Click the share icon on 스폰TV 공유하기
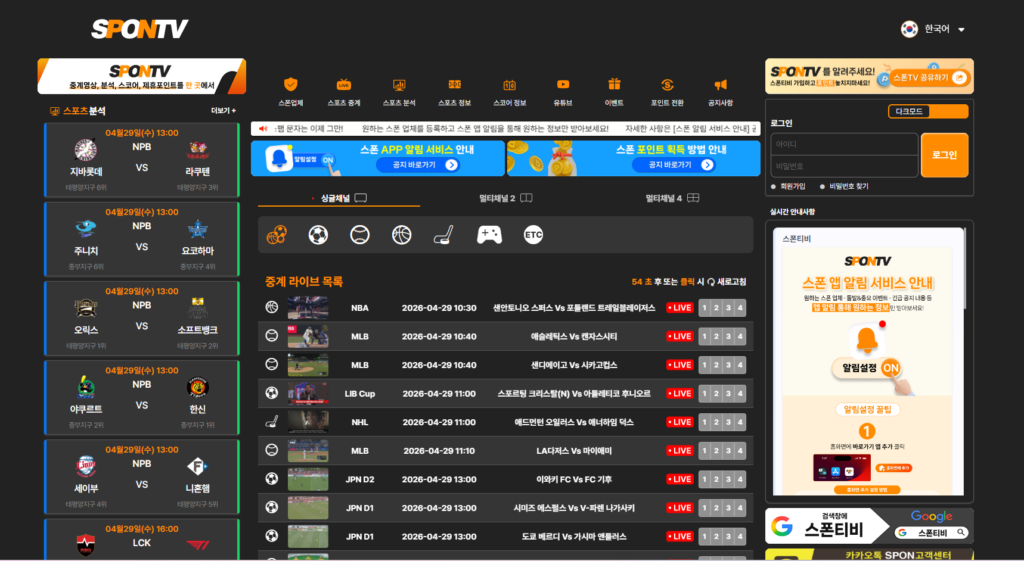 point(959,78)
